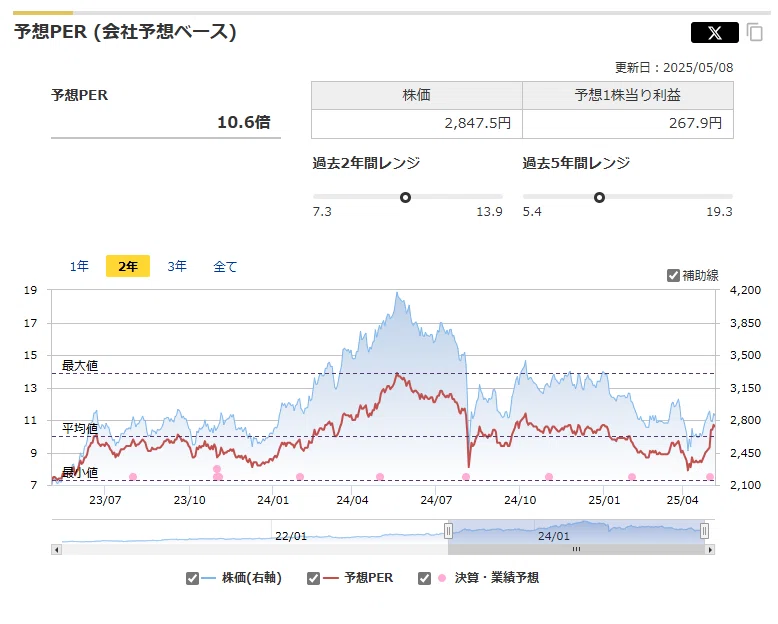Click pink earnings marker near 24/07
This screenshot has width=778, height=624.
click(x=466, y=477)
